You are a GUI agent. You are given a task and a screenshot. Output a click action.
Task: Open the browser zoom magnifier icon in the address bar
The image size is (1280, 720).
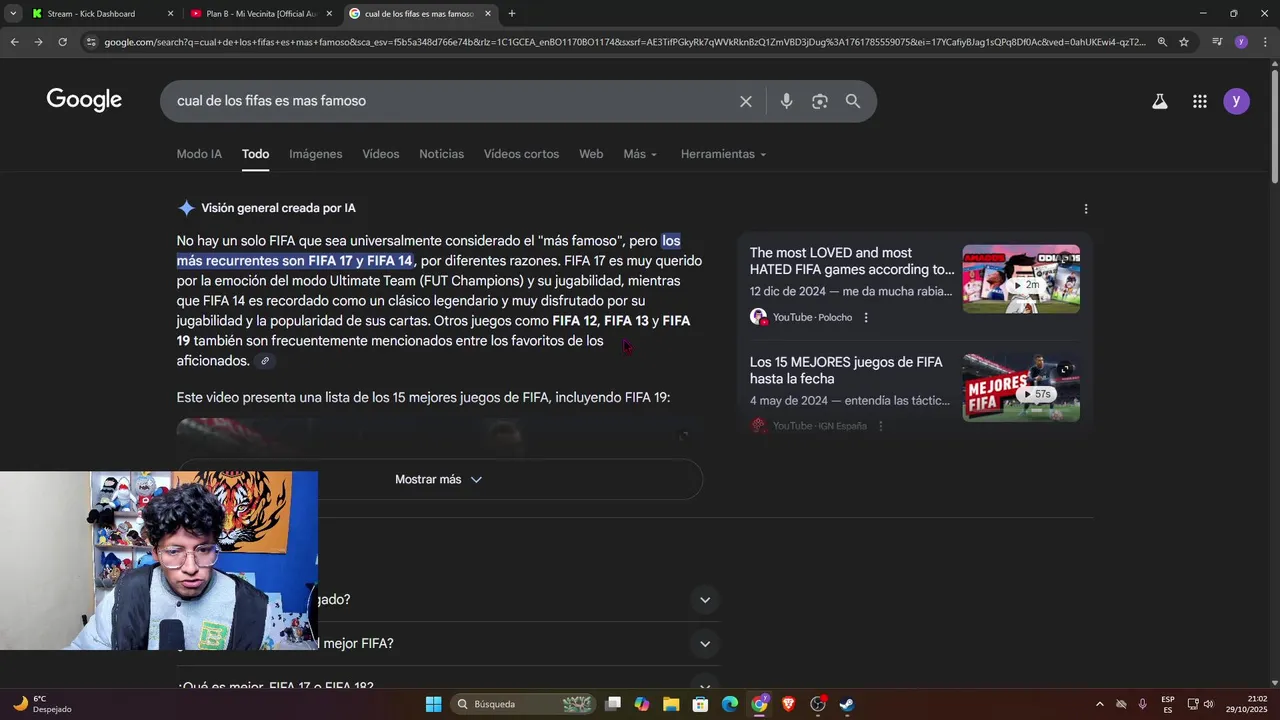[1162, 42]
